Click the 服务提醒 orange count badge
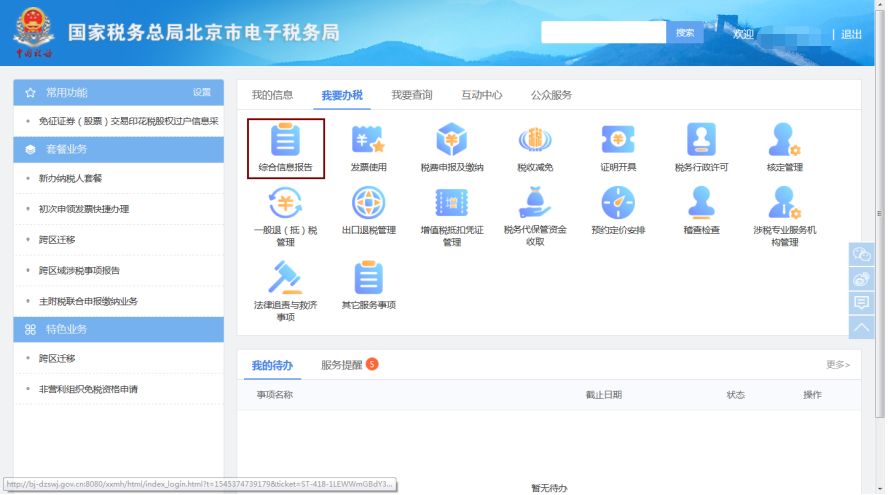Image resolution: width=888 pixels, height=495 pixels. click(372, 364)
